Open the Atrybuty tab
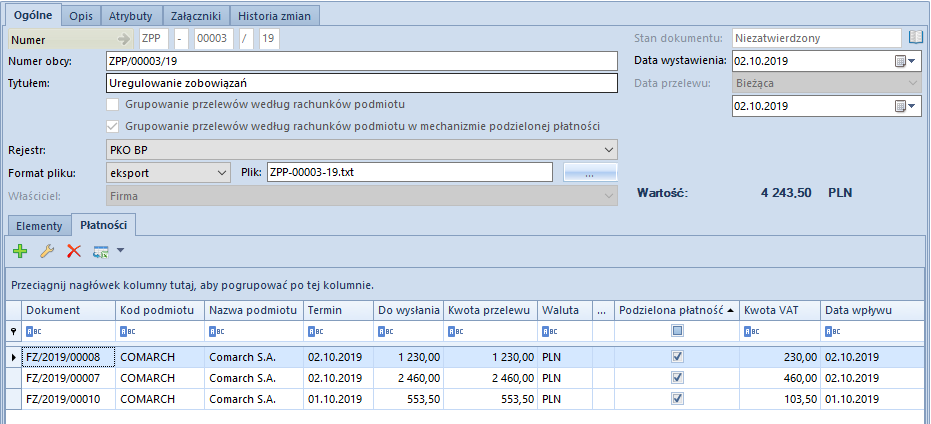The image size is (931, 424). [130, 16]
